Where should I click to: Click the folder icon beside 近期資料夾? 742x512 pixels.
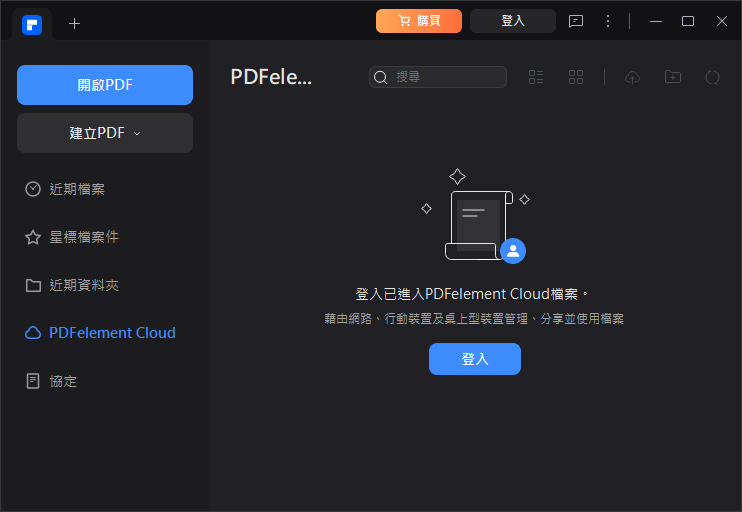click(33, 285)
